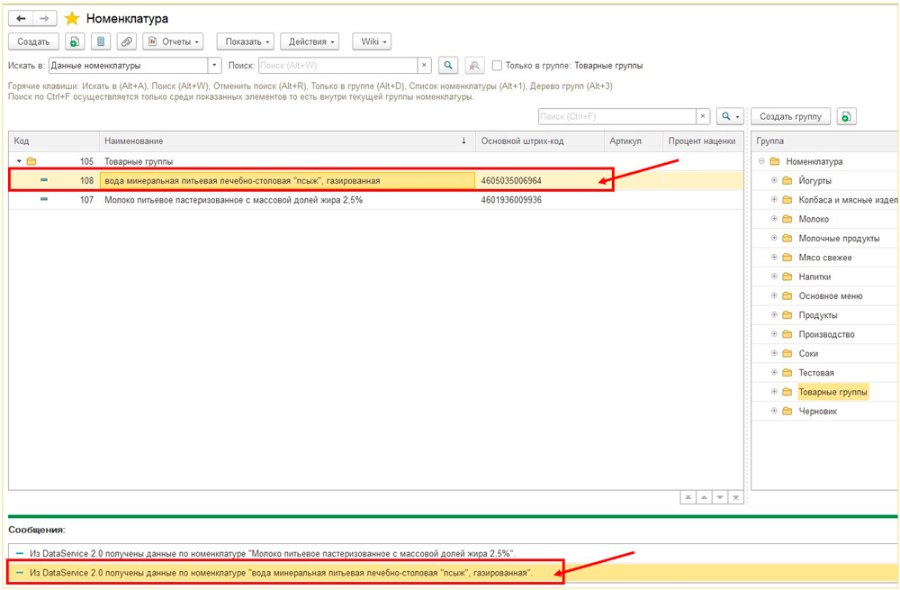Collapse the Номенклатура root in the group tree

[x=762, y=161]
